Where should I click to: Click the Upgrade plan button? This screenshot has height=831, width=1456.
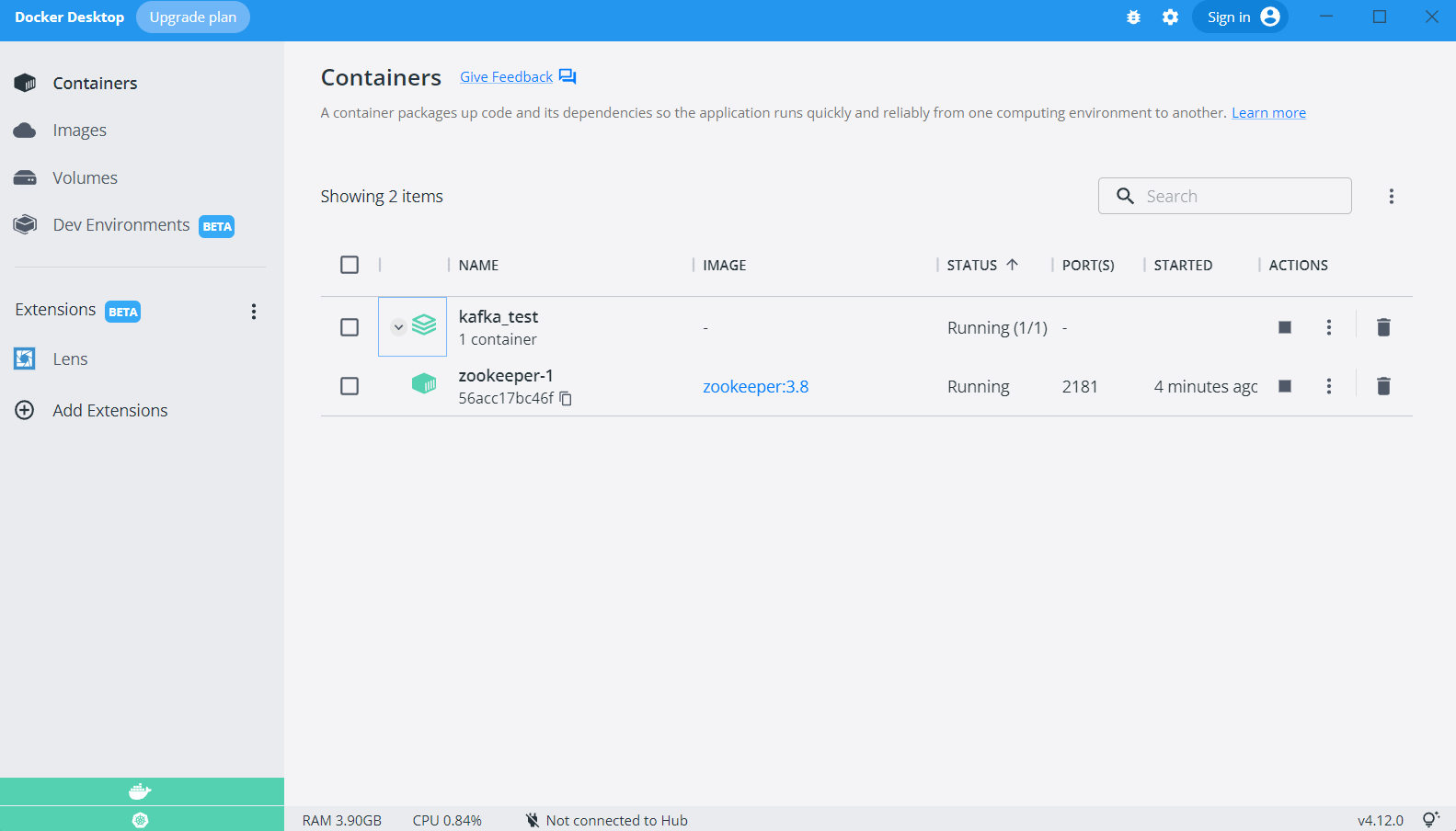click(193, 17)
